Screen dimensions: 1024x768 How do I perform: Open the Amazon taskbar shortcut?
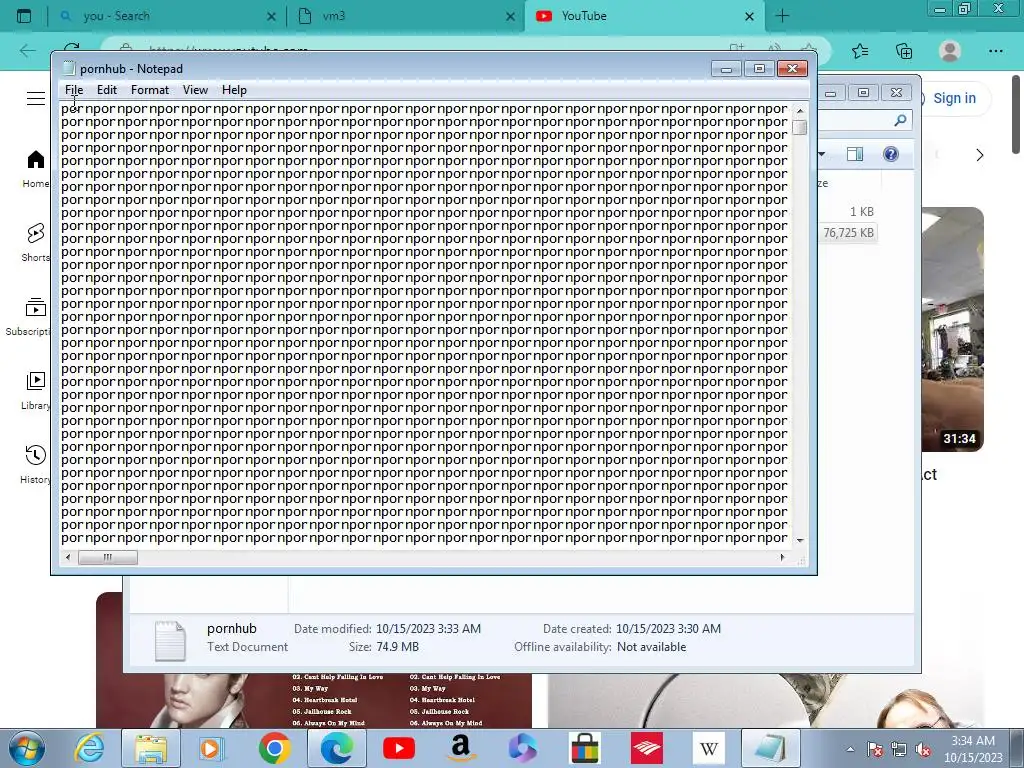(x=460, y=748)
